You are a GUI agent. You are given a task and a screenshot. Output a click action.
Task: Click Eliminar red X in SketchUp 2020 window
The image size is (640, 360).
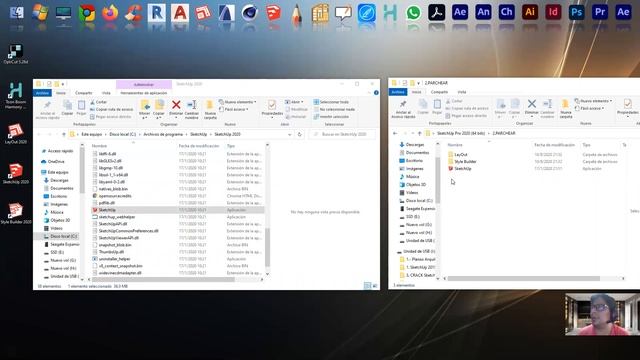(x=176, y=109)
